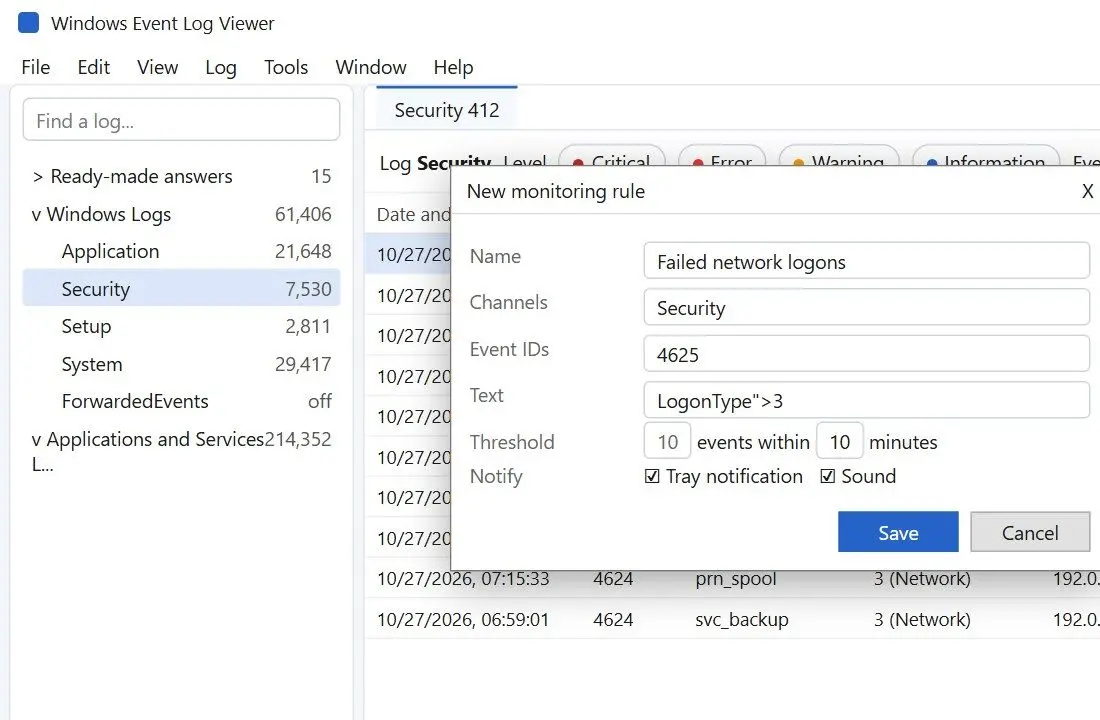Select the ForwardedEvents log
This screenshot has height=720, width=1100.
click(x=181, y=401)
